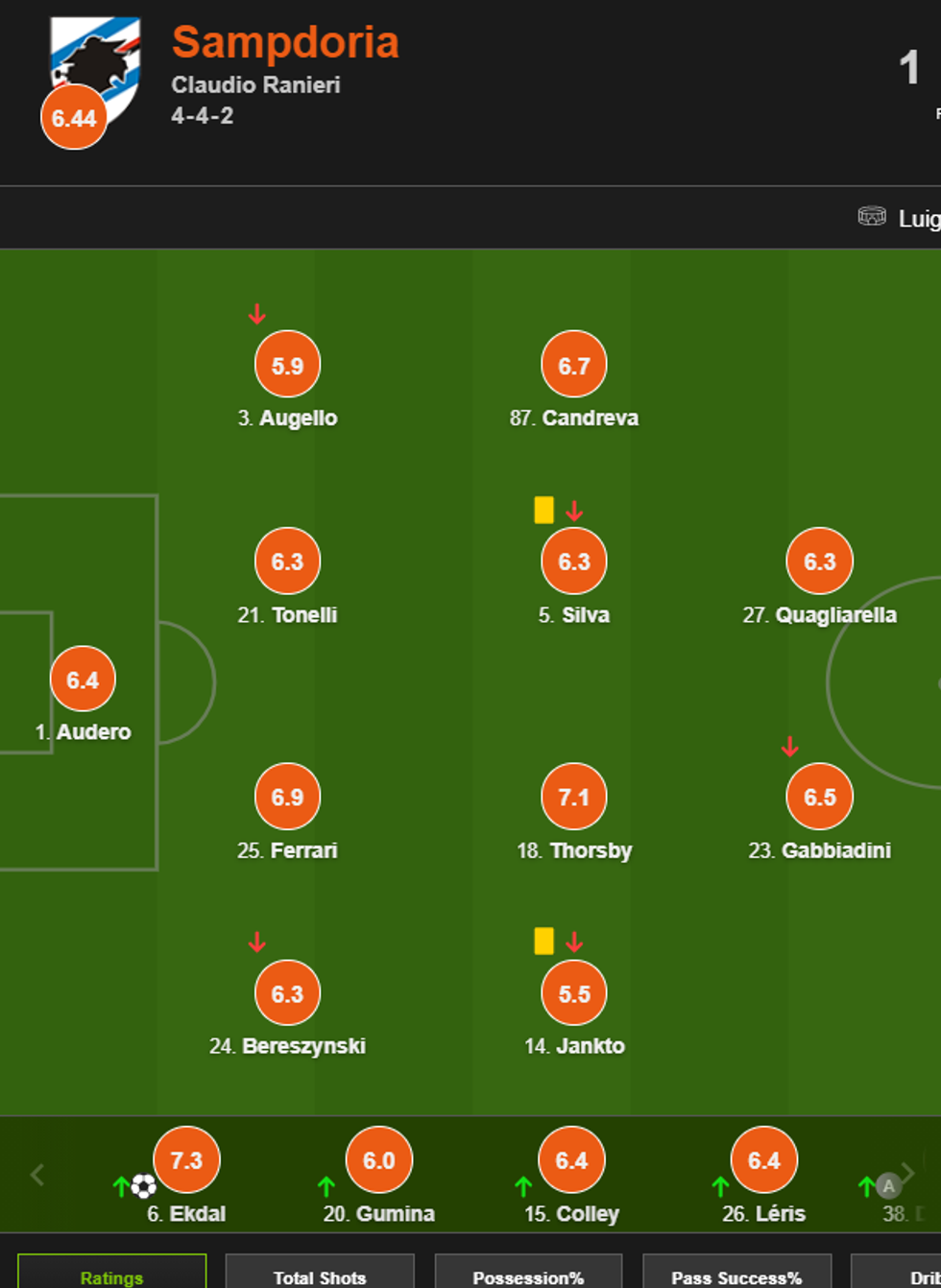
Task: Click the stadium icon next to Luigi
Action: pyautogui.click(x=871, y=217)
